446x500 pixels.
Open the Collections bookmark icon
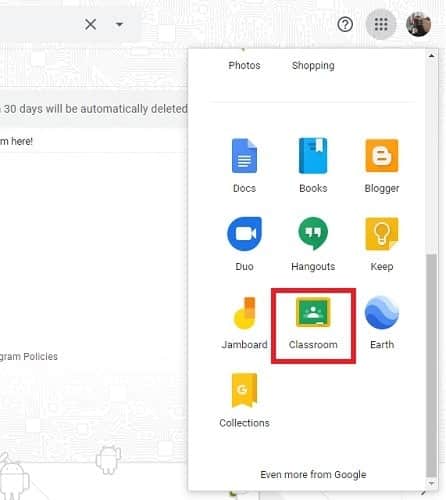coord(244,390)
